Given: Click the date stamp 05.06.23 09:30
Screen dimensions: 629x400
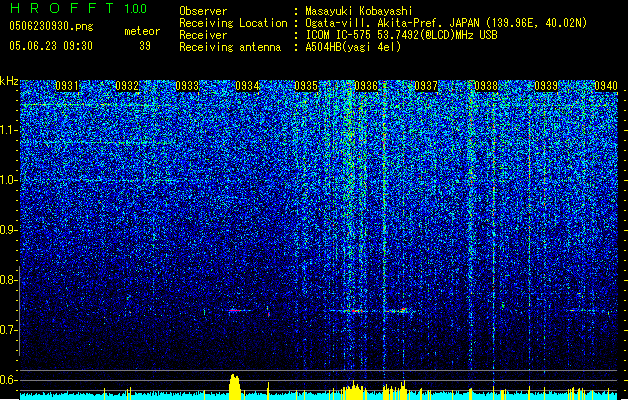Looking at the screenshot, I should coord(51,46).
